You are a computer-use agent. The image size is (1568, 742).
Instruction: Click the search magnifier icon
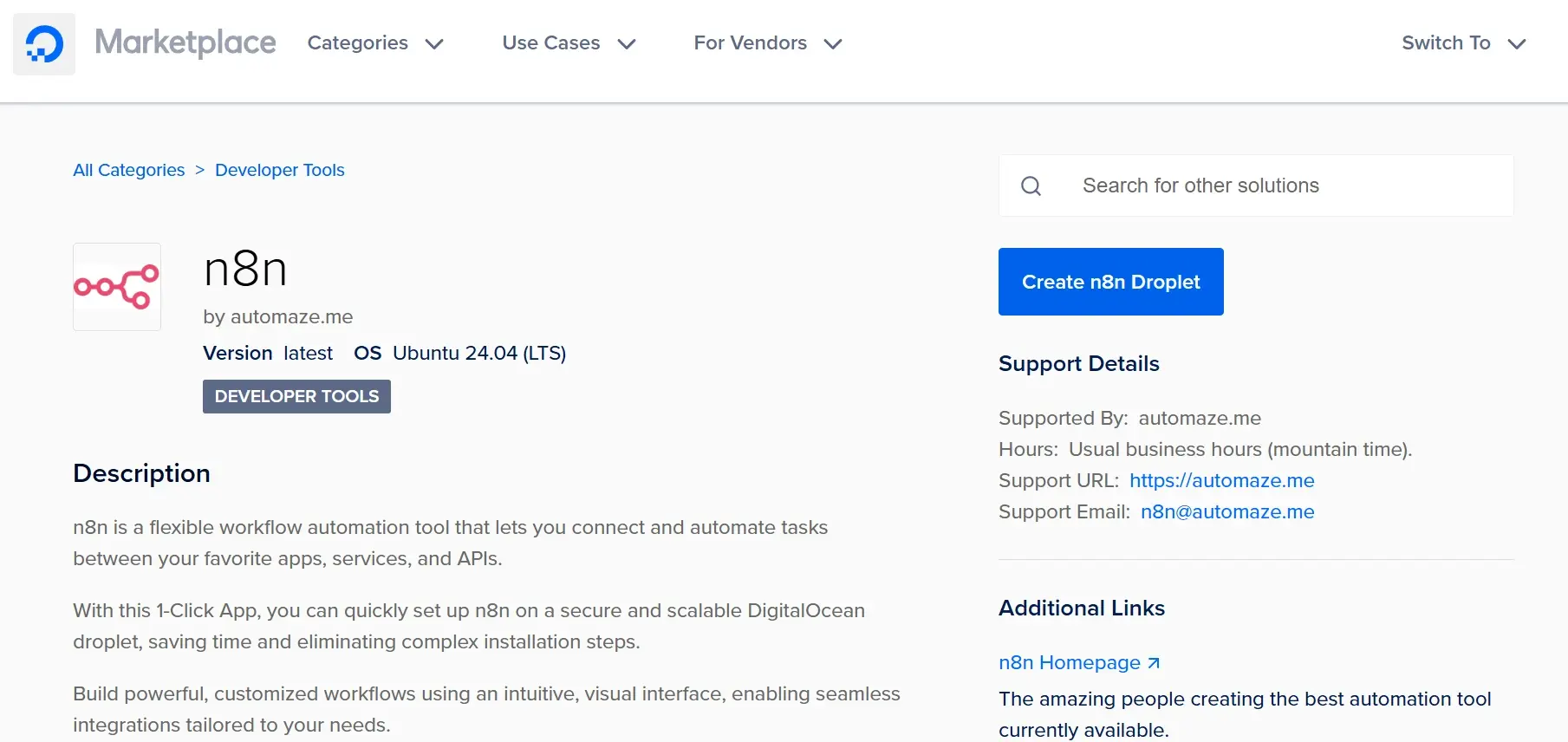tap(1031, 185)
